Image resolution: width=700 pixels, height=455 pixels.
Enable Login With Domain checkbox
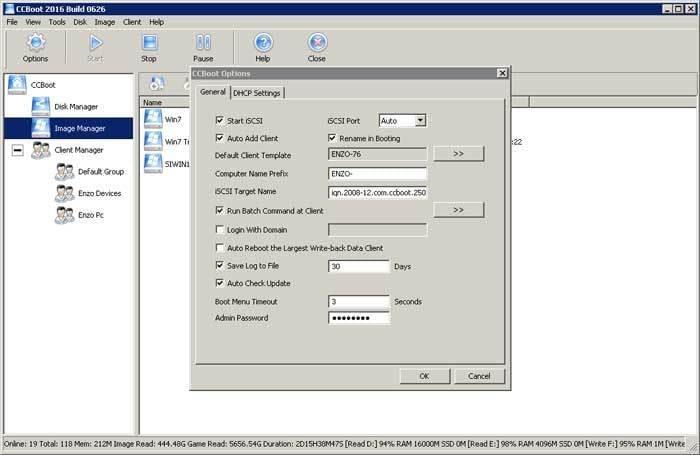tap(220, 230)
